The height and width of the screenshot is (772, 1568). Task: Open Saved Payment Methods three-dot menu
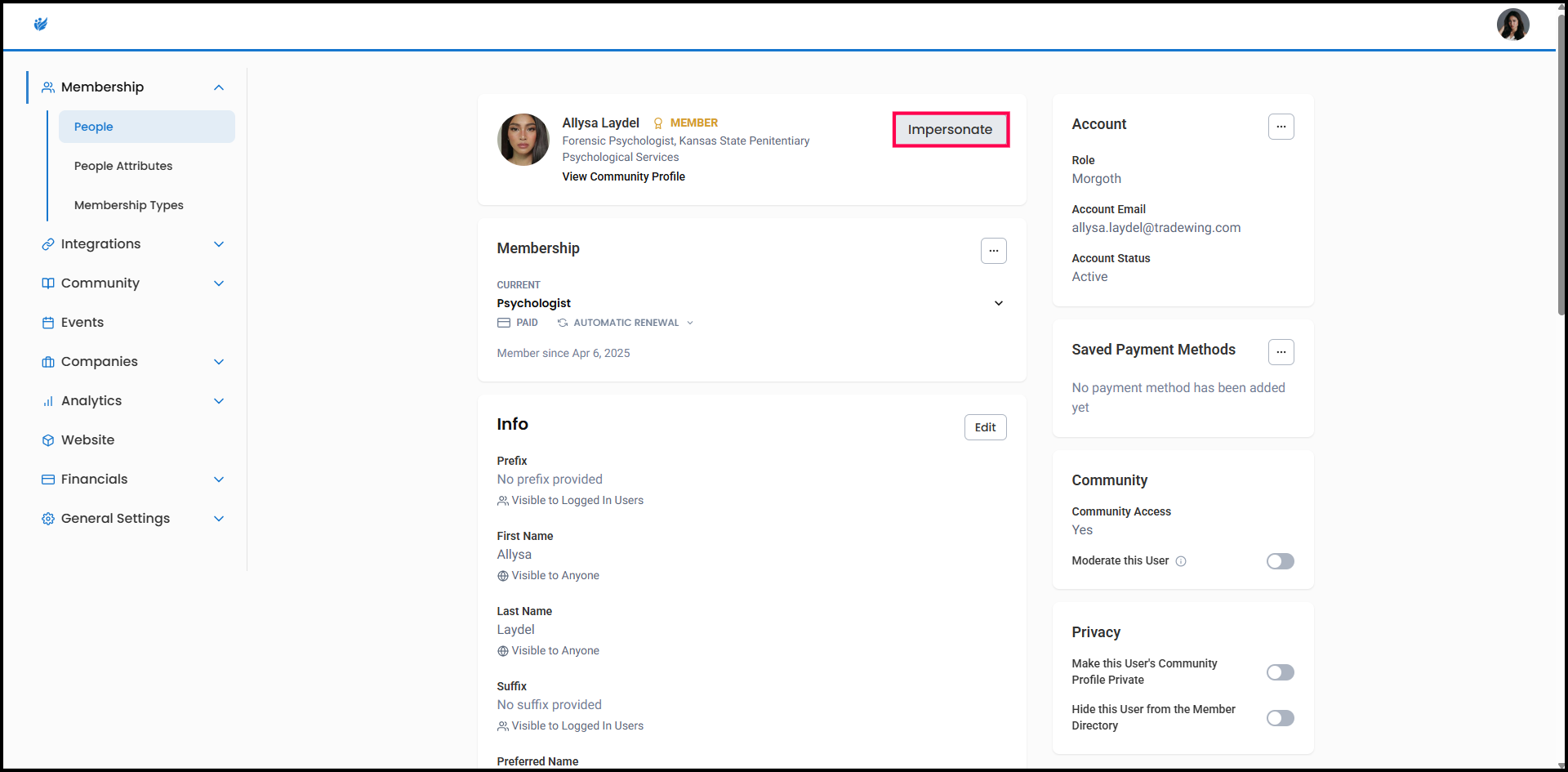(x=1281, y=352)
